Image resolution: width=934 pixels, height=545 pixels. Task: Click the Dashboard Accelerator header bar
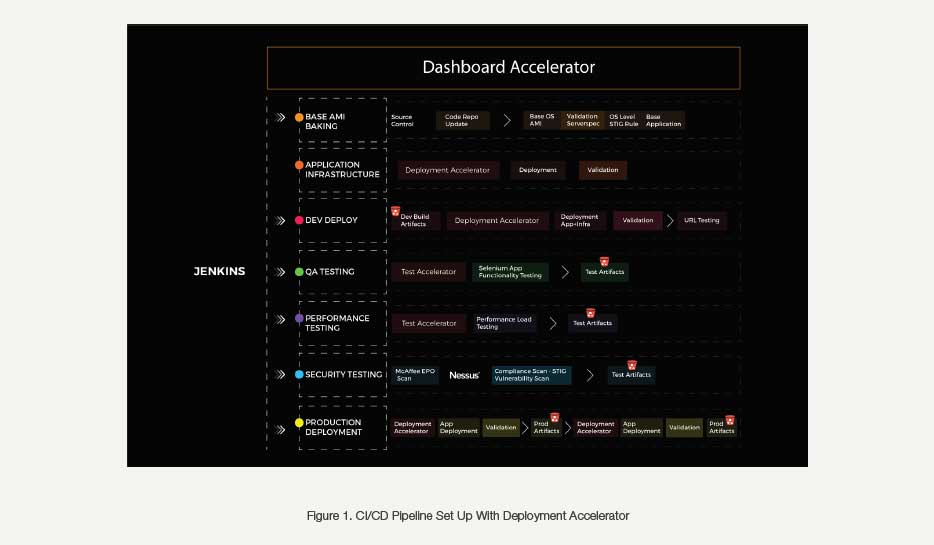coord(503,68)
